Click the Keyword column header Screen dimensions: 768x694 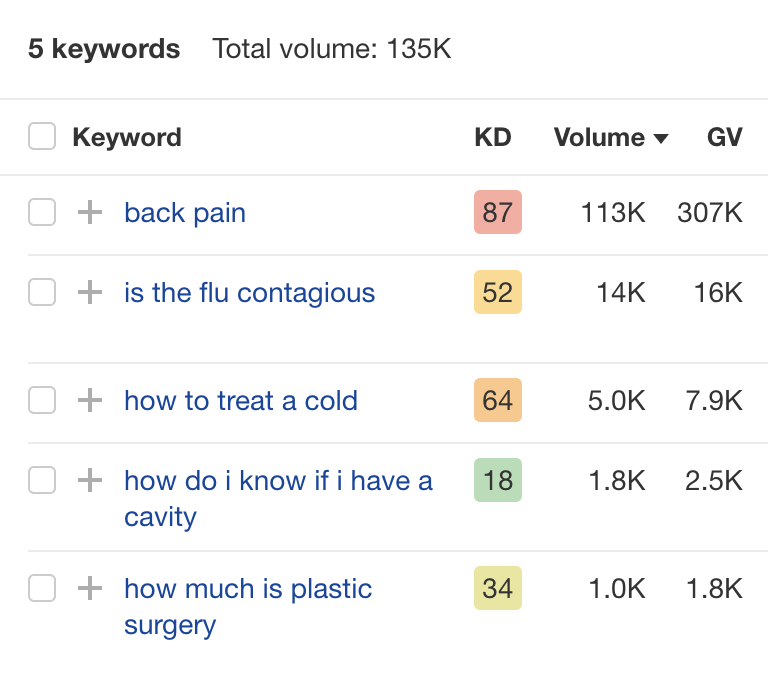click(x=127, y=137)
